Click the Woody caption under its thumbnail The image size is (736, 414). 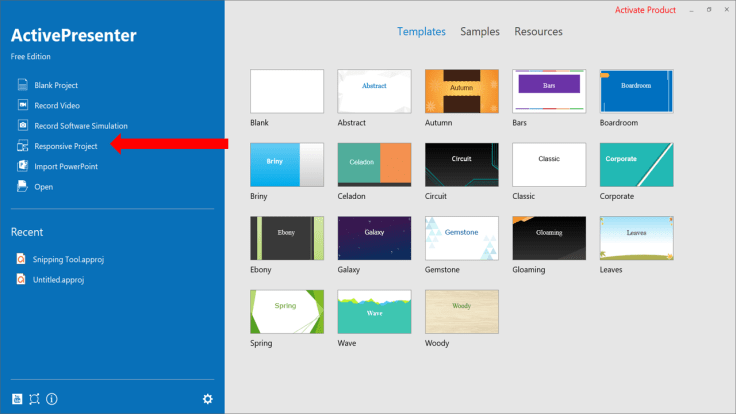coord(437,343)
